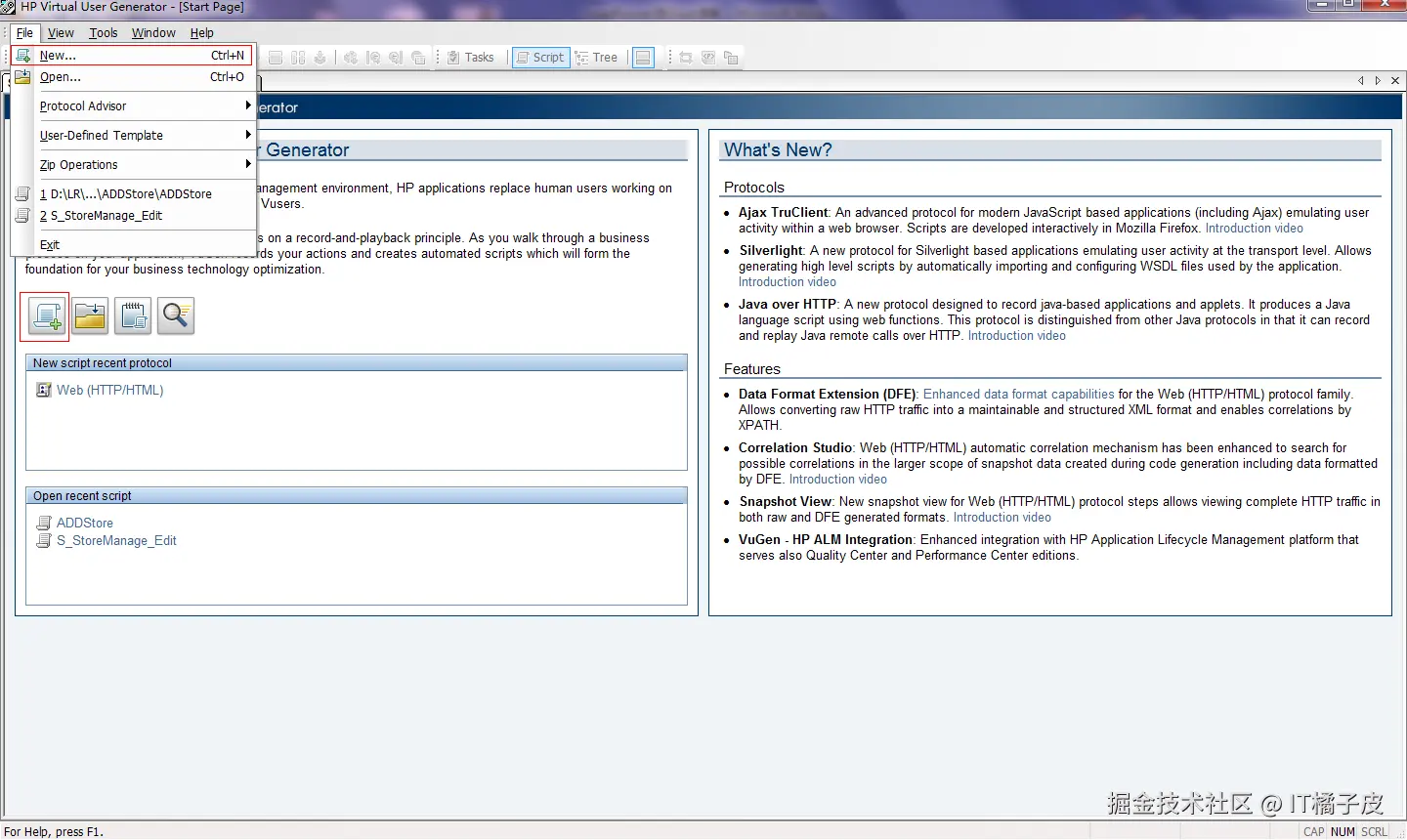
Task: Click the bold Ajax TruClient term
Action: (x=783, y=213)
